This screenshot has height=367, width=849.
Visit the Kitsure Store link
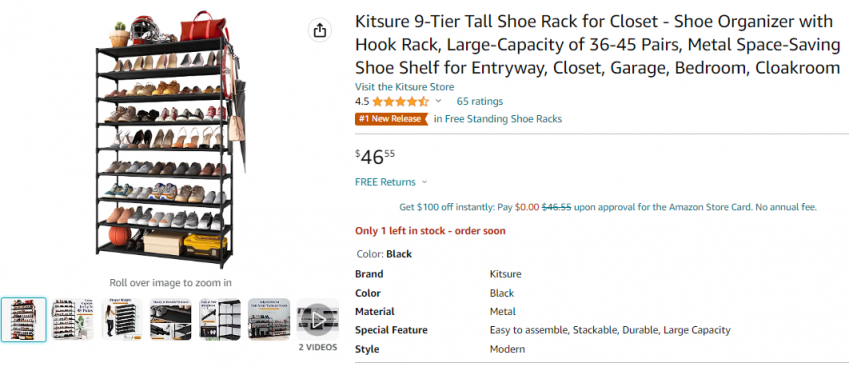[x=404, y=87]
